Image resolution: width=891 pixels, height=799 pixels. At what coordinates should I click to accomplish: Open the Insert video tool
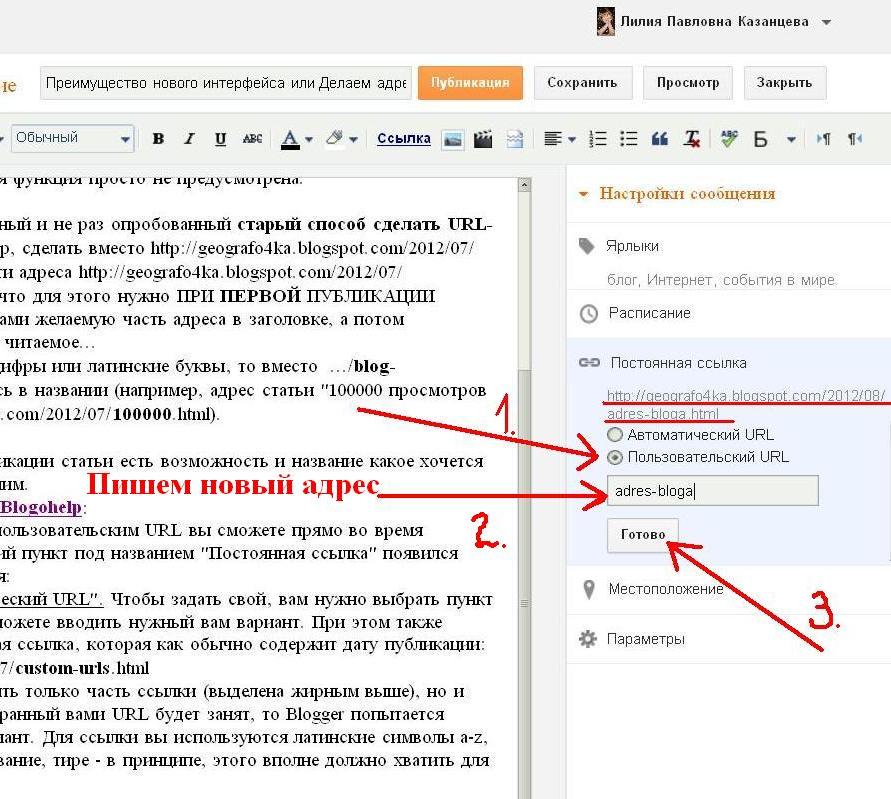coord(483,139)
